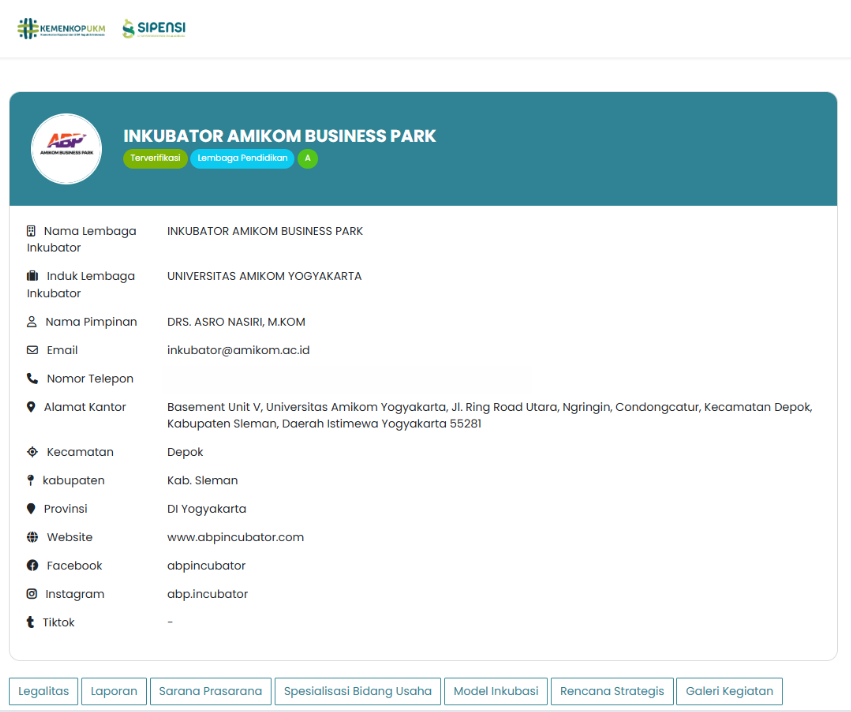Open Rencana Strategis section

click(x=612, y=691)
